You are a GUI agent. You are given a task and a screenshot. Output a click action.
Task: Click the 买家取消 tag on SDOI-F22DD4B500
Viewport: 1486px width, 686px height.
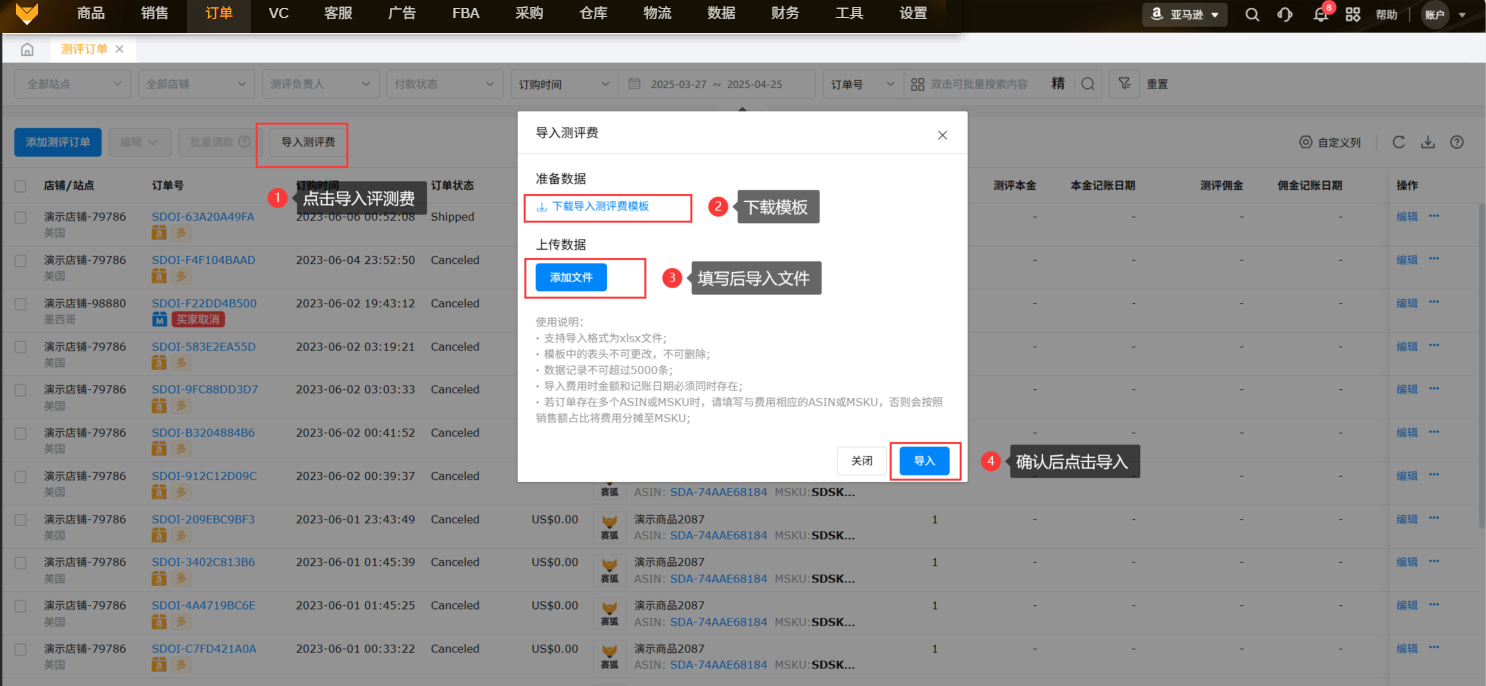pos(198,320)
